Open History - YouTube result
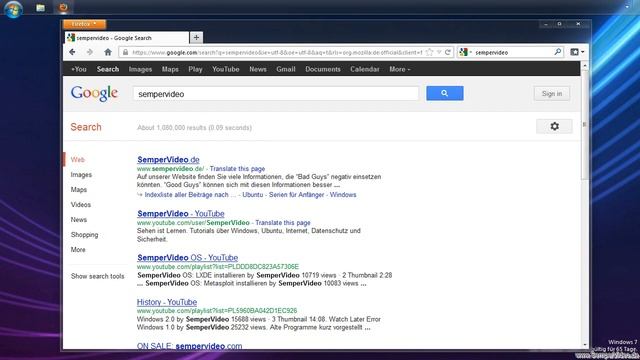The image size is (640, 360). [167, 302]
